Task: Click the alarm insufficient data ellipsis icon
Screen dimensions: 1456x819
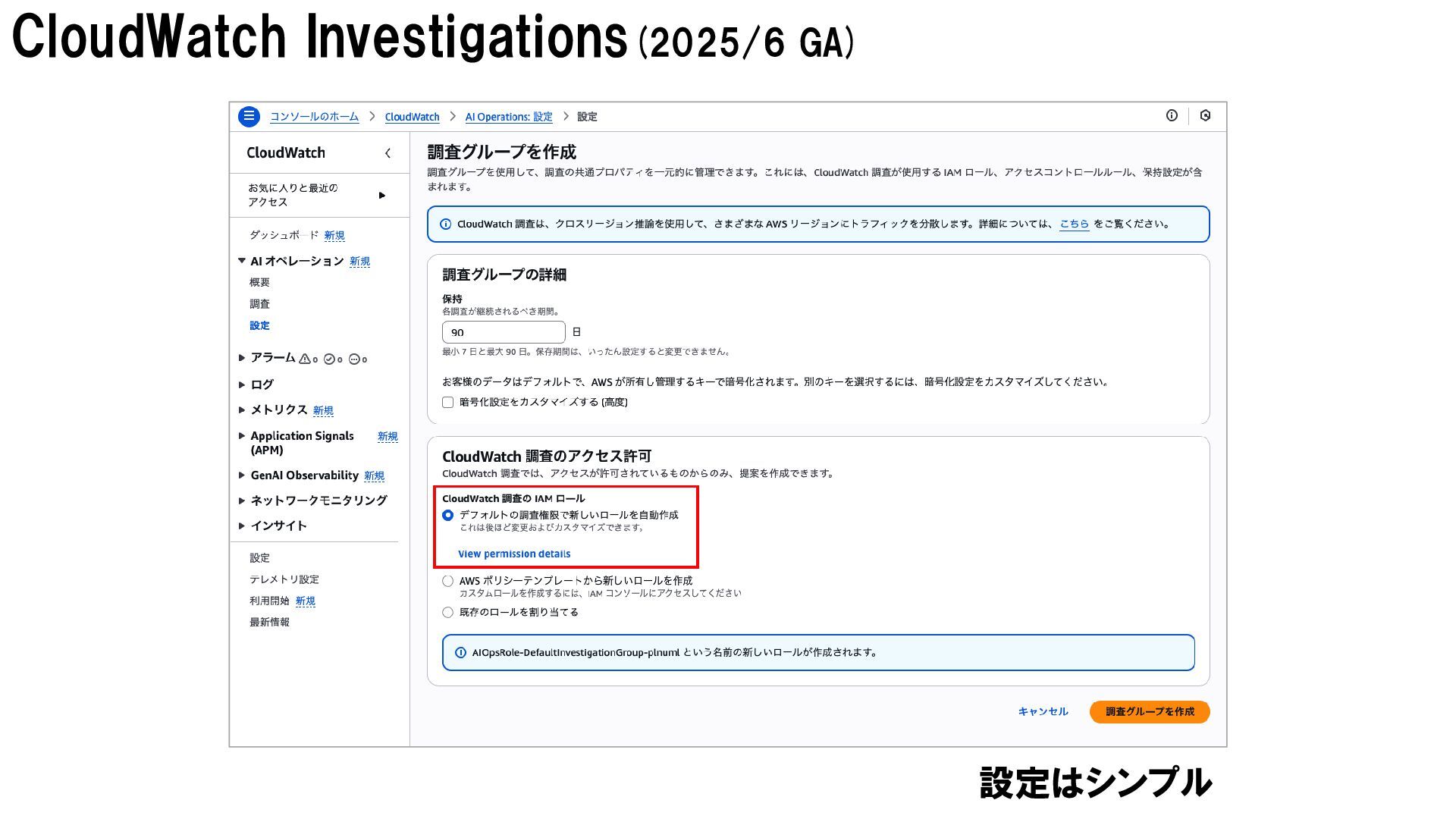Action: point(354,359)
